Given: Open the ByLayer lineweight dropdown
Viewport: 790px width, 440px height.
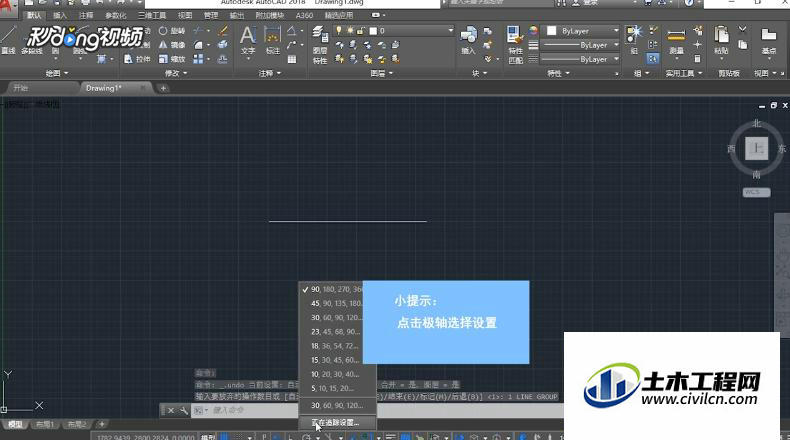Looking at the screenshot, I should point(580,45).
